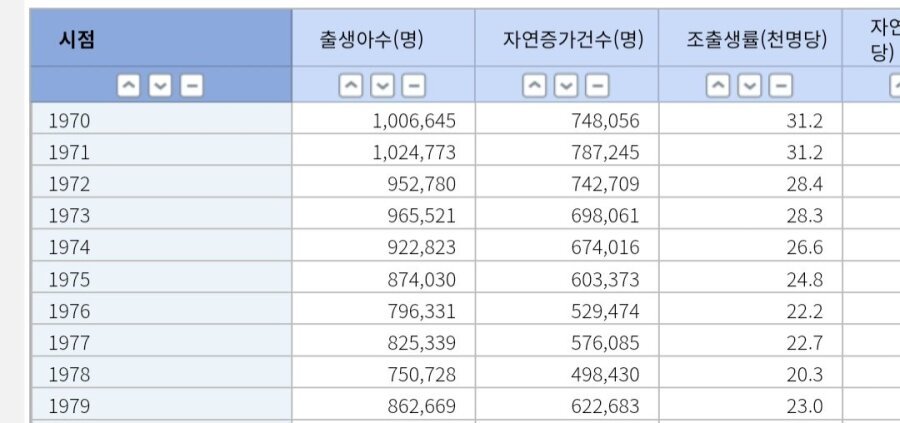Reset 시점 column sort with minus icon
The height and width of the screenshot is (423, 900).
[192, 86]
